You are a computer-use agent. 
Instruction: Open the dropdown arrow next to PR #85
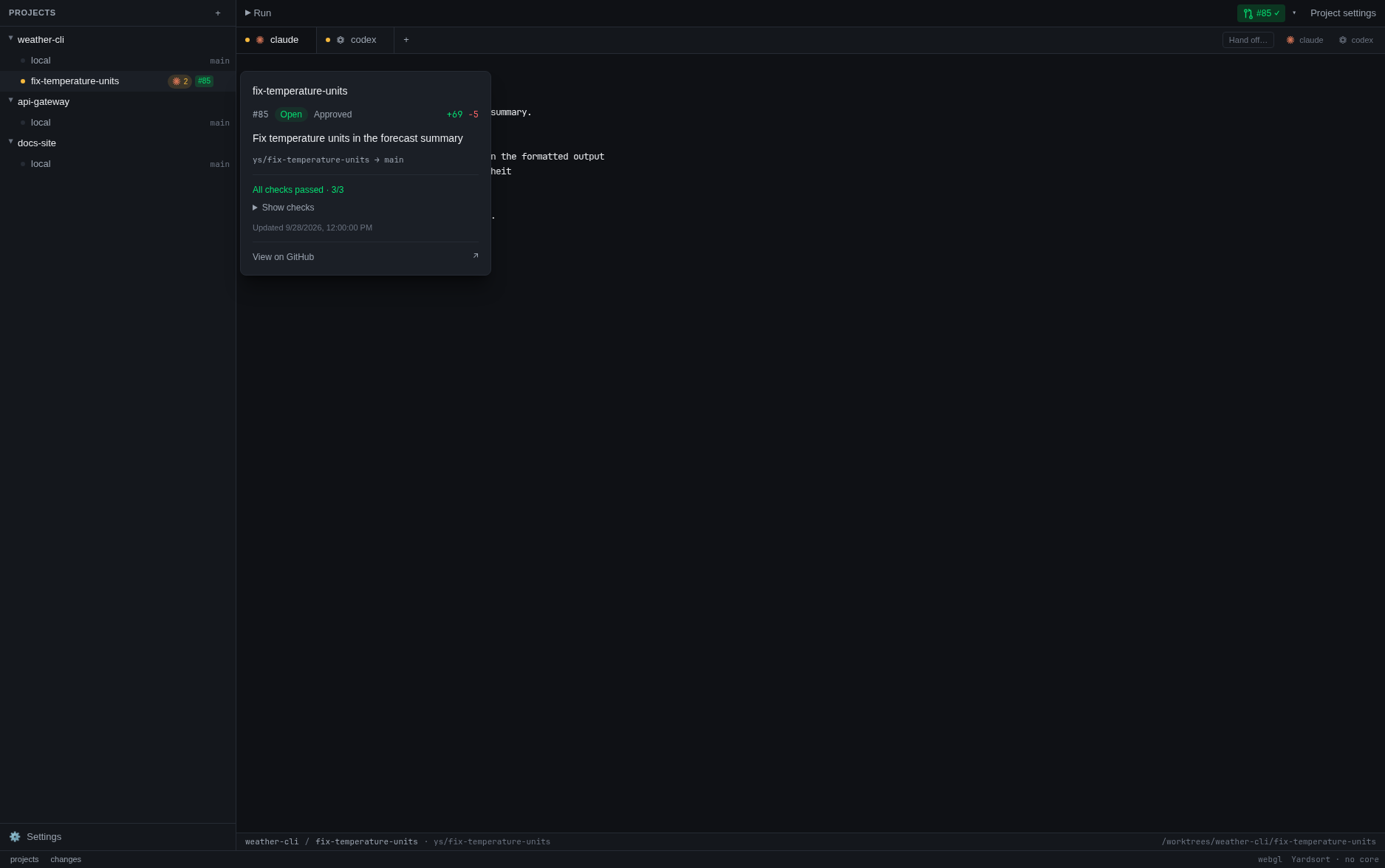(1294, 13)
